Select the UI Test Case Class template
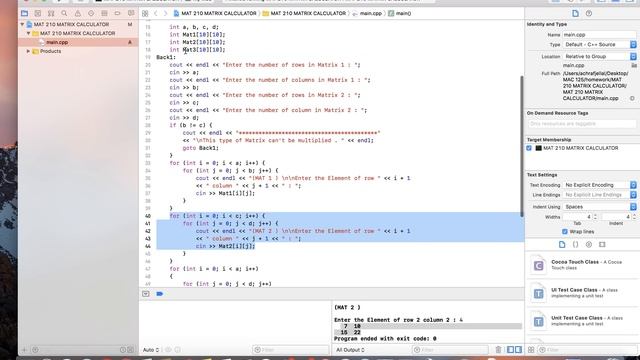The width and height of the screenshot is (640, 360). coord(582,293)
